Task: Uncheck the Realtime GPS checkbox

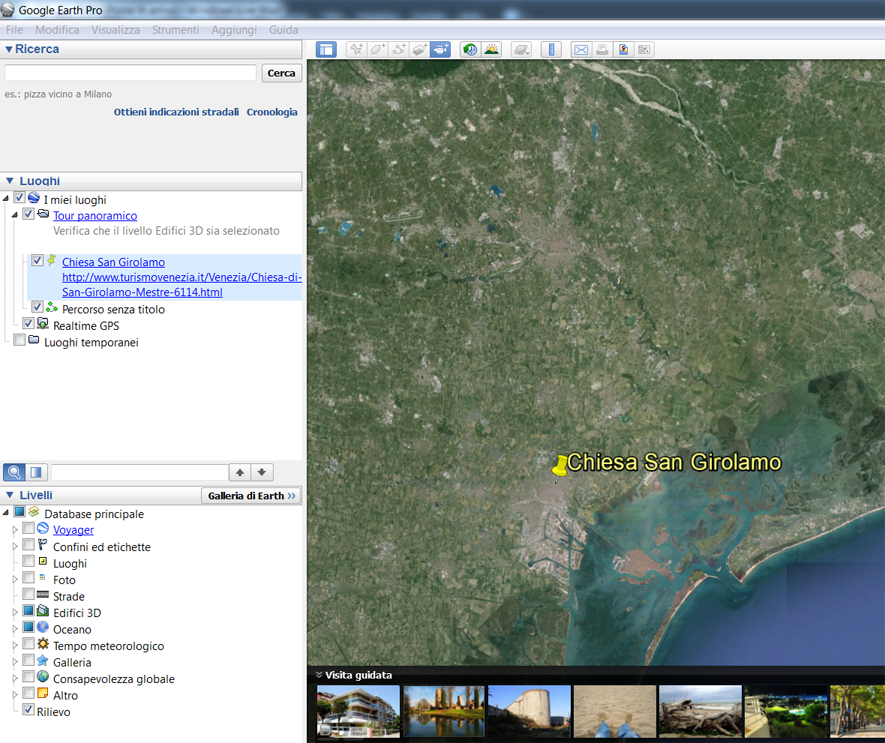Action: pyautogui.click(x=29, y=324)
